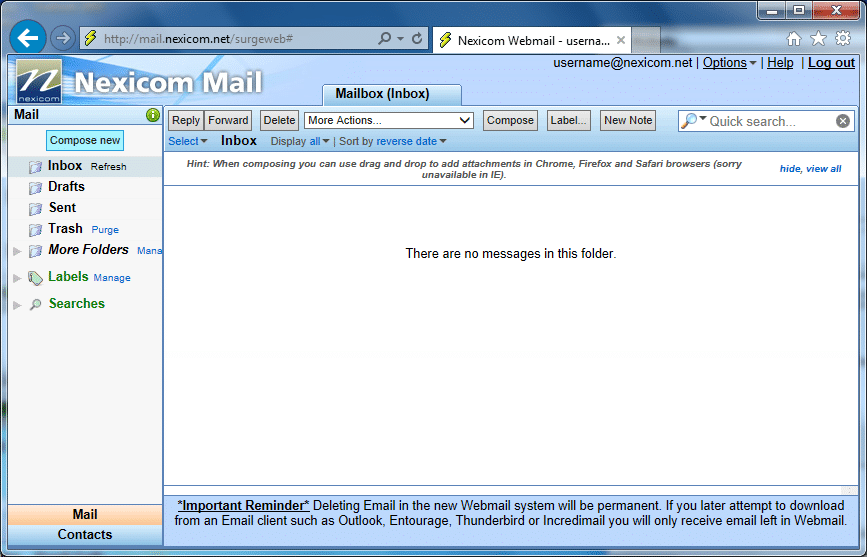Click the browser address bar URL
The width and height of the screenshot is (867, 557).
tap(199, 39)
